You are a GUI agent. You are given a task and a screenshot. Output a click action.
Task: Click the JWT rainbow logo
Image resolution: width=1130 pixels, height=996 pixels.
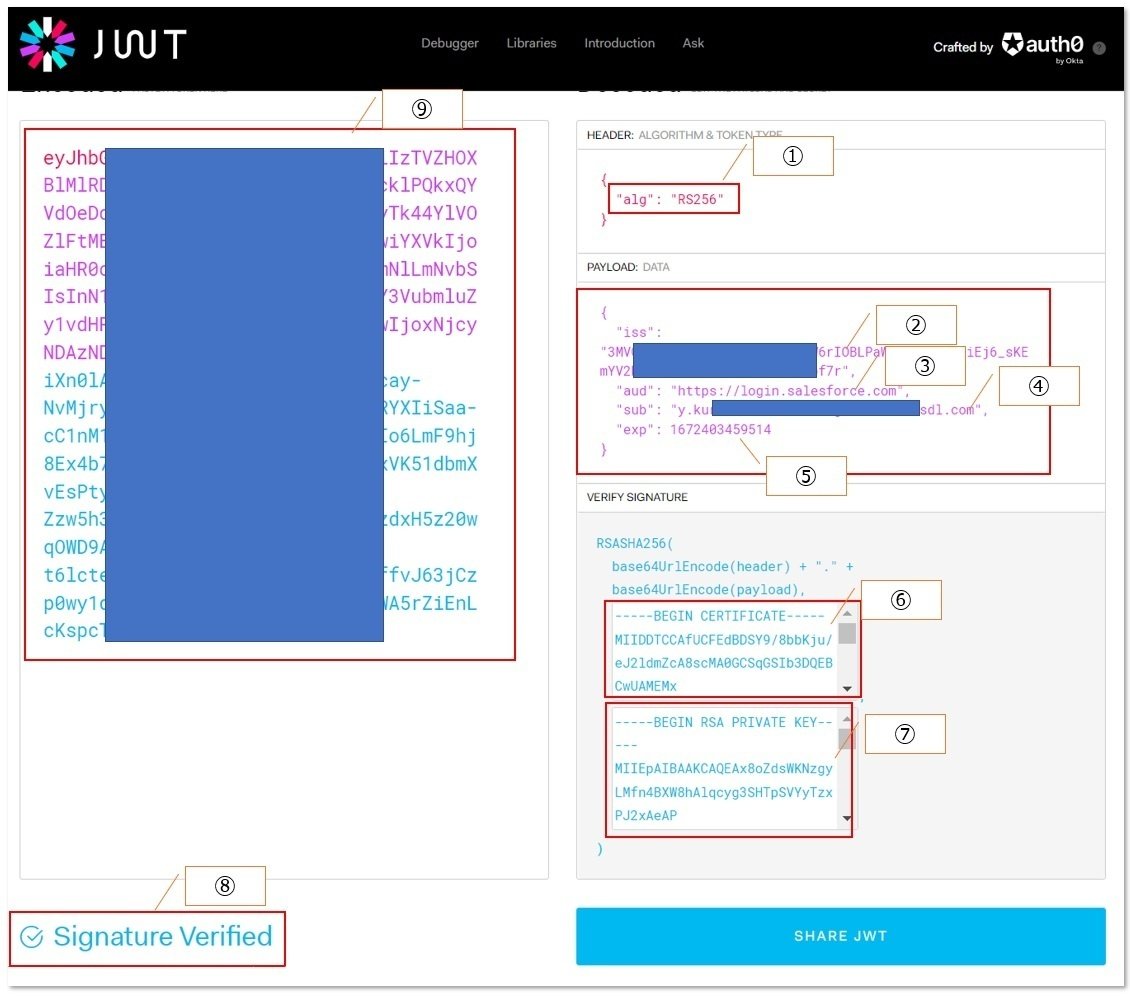tap(48, 42)
